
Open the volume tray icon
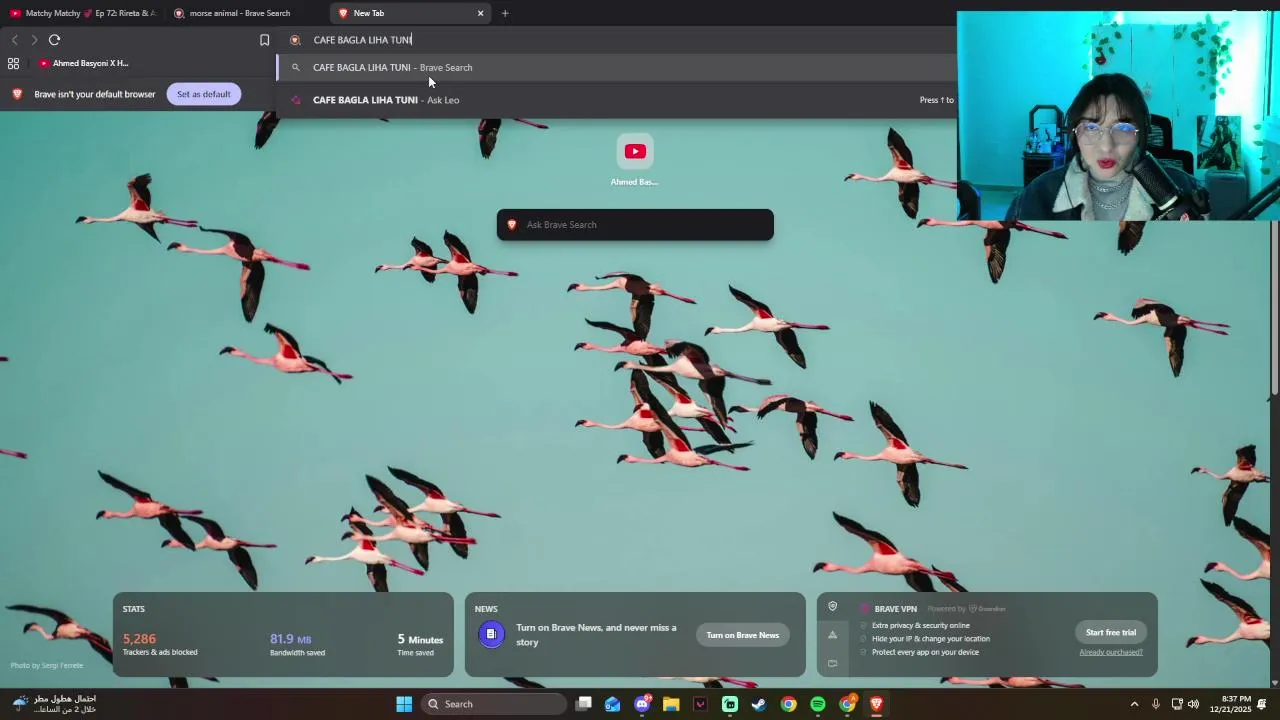[x=1193, y=704]
